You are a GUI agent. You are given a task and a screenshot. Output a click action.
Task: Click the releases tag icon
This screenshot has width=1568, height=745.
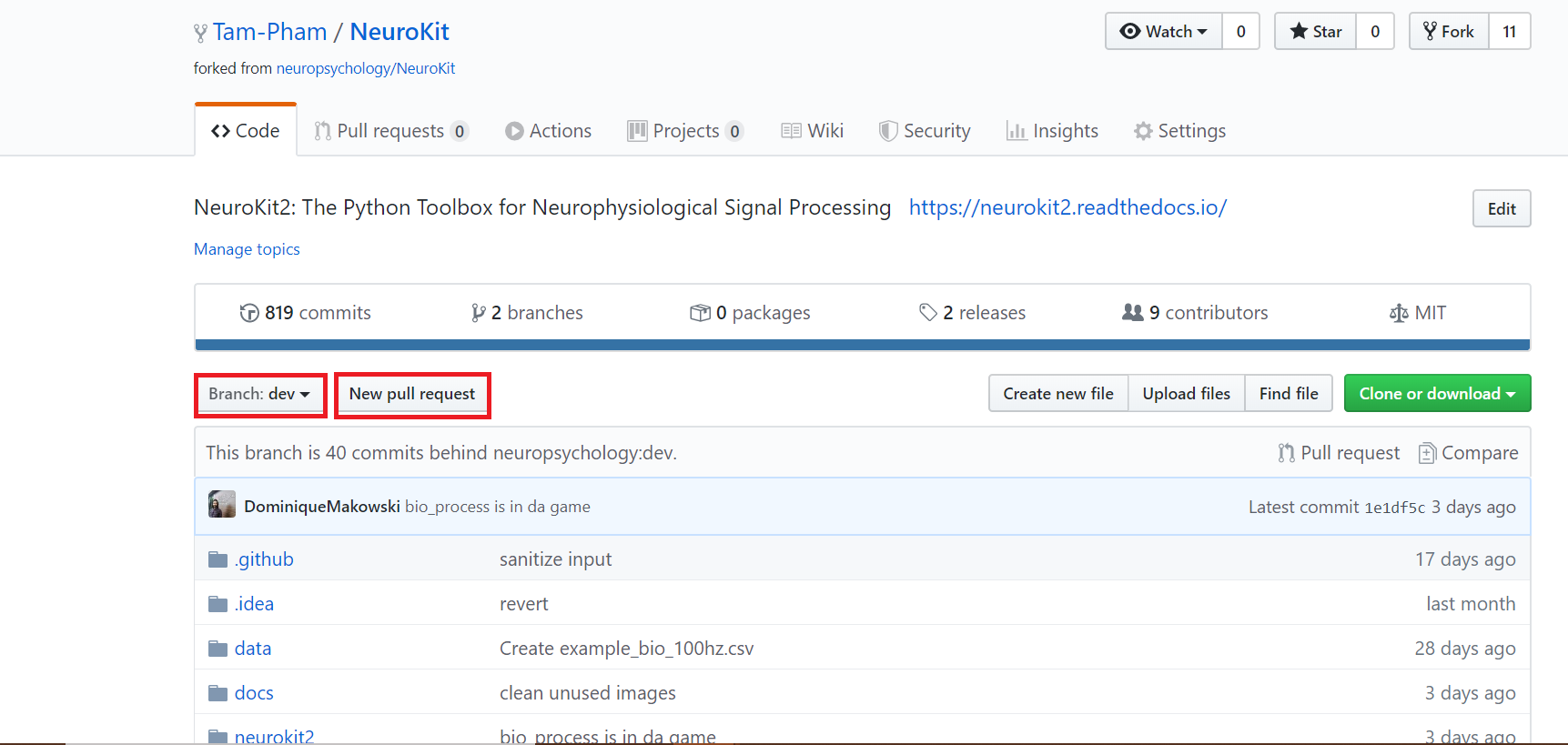pos(928,313)
